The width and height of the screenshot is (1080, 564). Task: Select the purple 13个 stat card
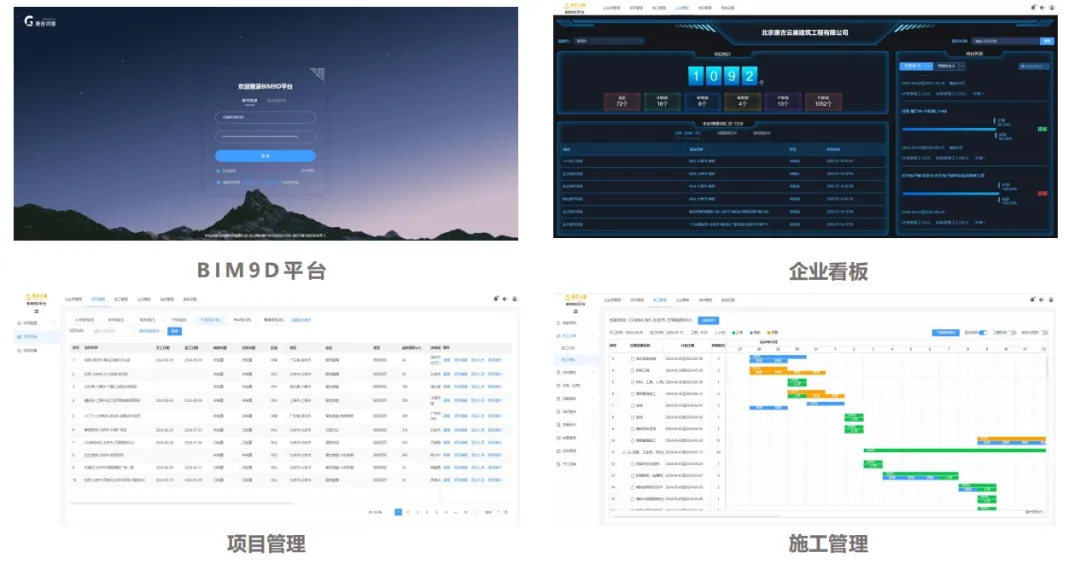[x=783, y=102]
